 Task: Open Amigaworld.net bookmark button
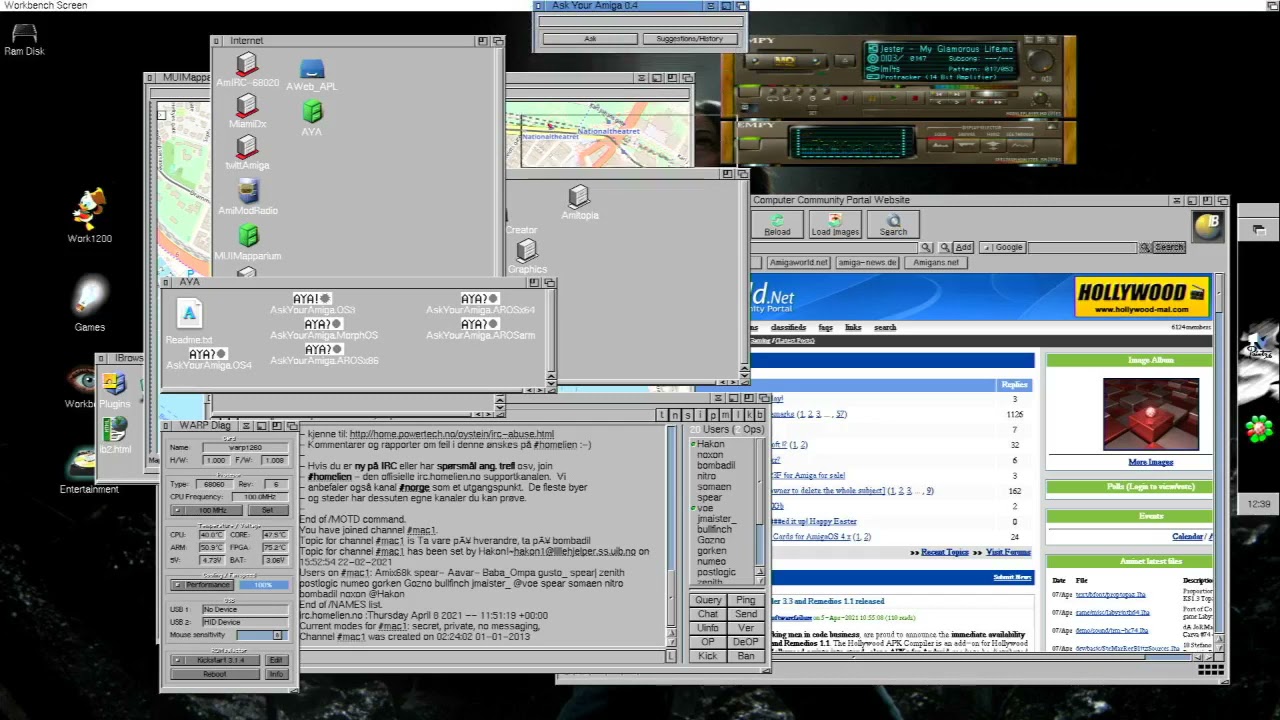click(799, 262)
